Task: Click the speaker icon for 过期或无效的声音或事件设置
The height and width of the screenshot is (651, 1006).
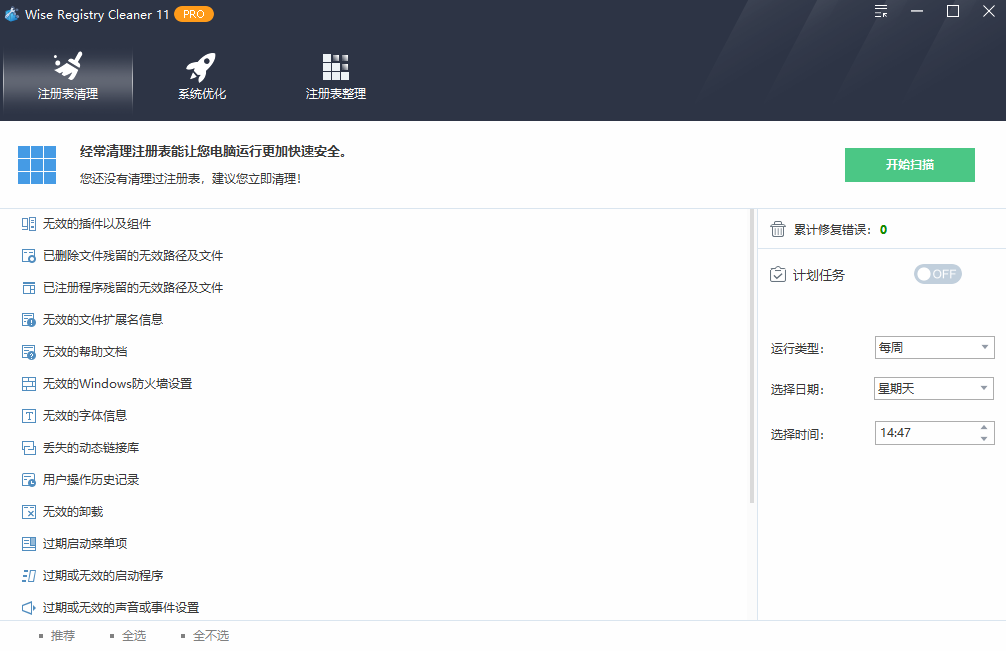Action: [x=27, y=607]
